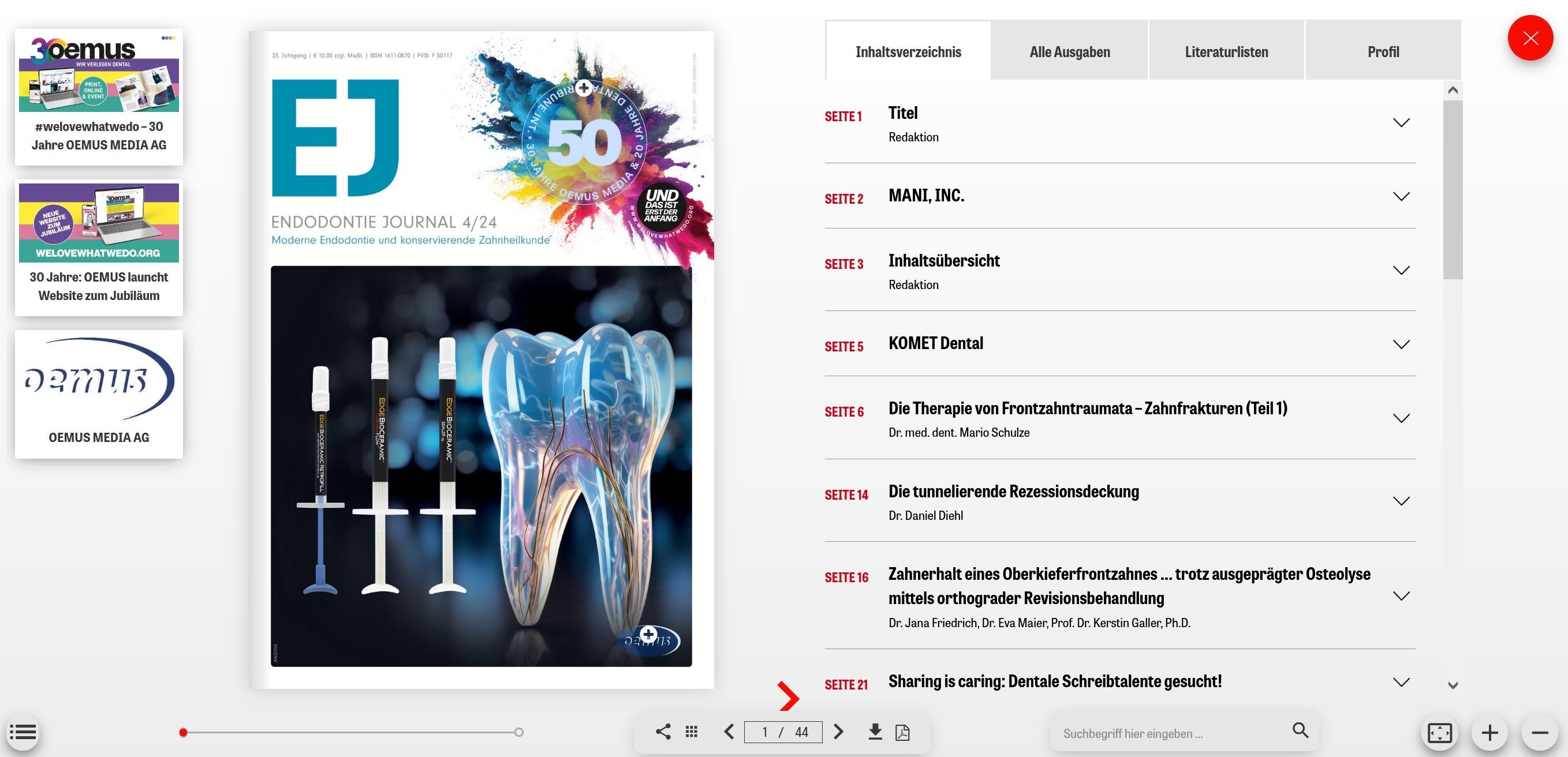Viewport: 1568px width, 757px height.
Task: Open the hamburger menu list icon
Action: (x=23, y=732)
